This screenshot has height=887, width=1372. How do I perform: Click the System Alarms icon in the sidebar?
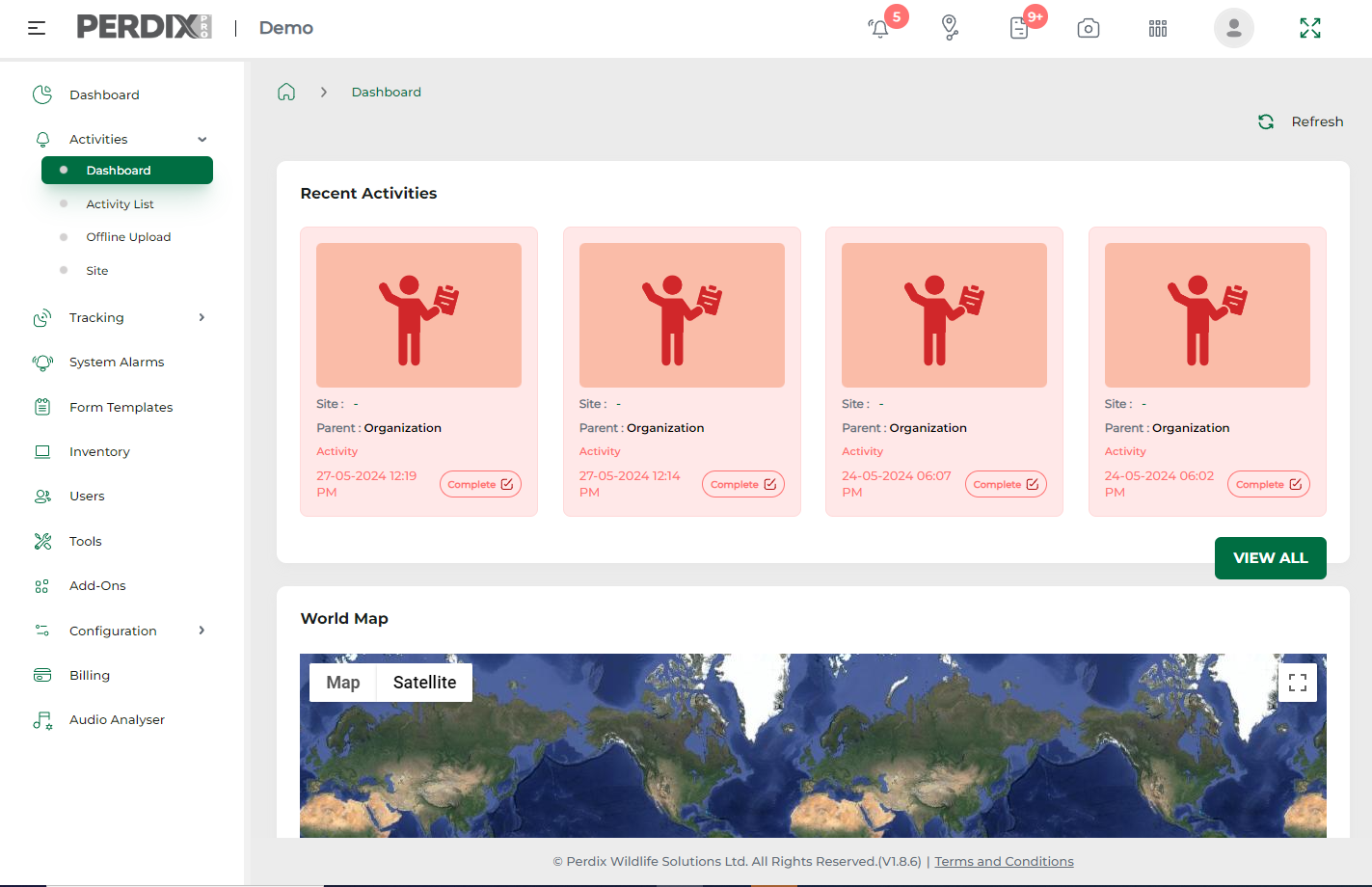coord(42,362)
